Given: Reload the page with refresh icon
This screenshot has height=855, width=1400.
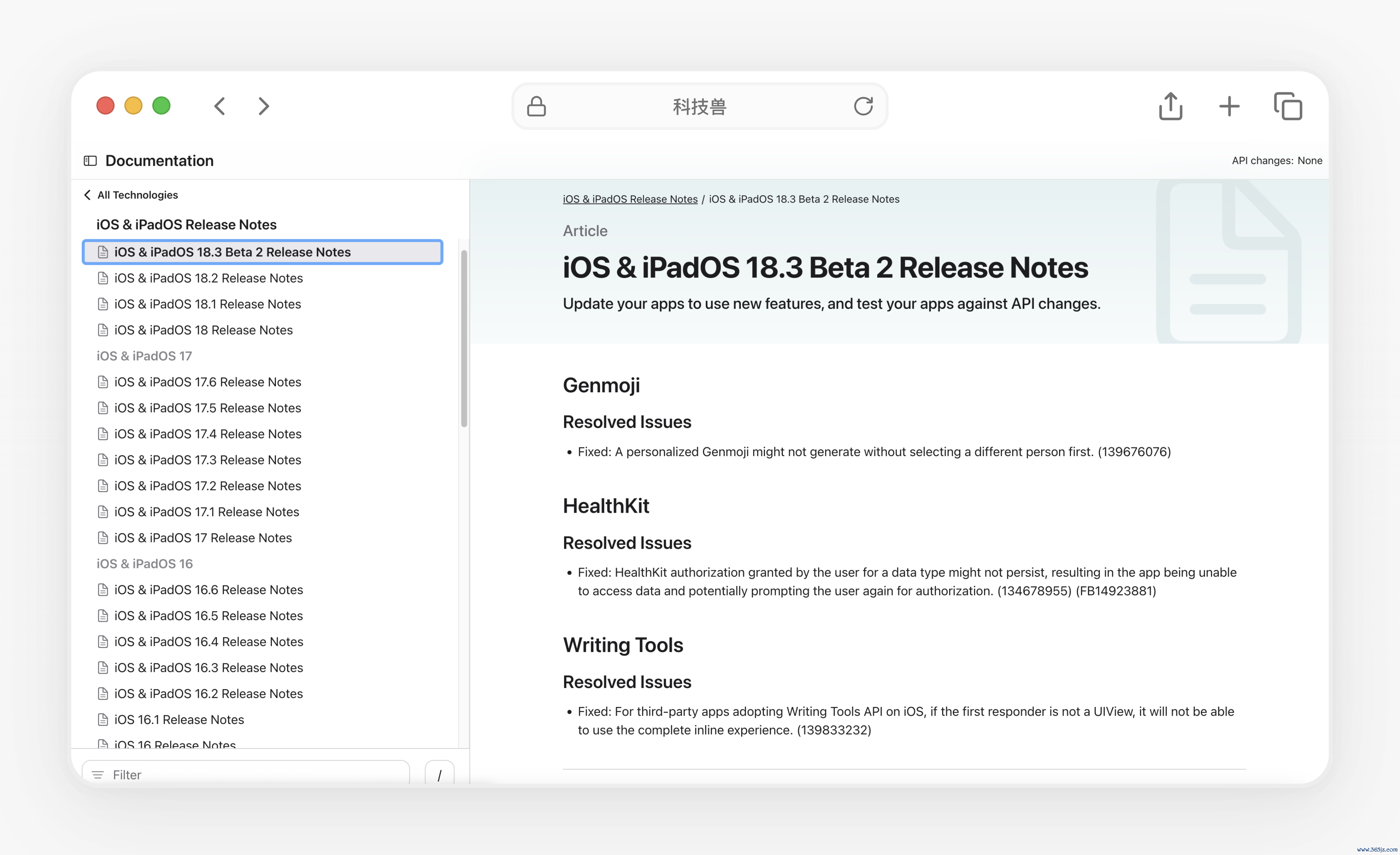Looking at the screenshot, I should coord(863,106).
